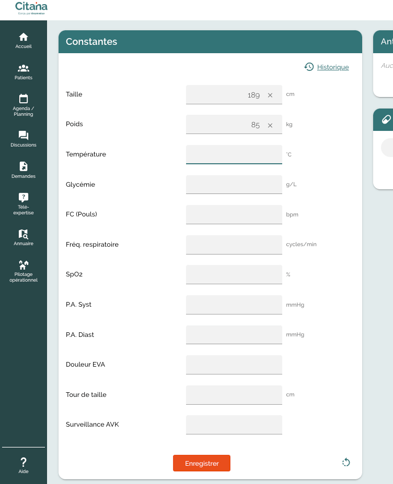Screen dimensions: 393x484
Task: Open Demandes in the sidebar
Action: tap(23, 170)
